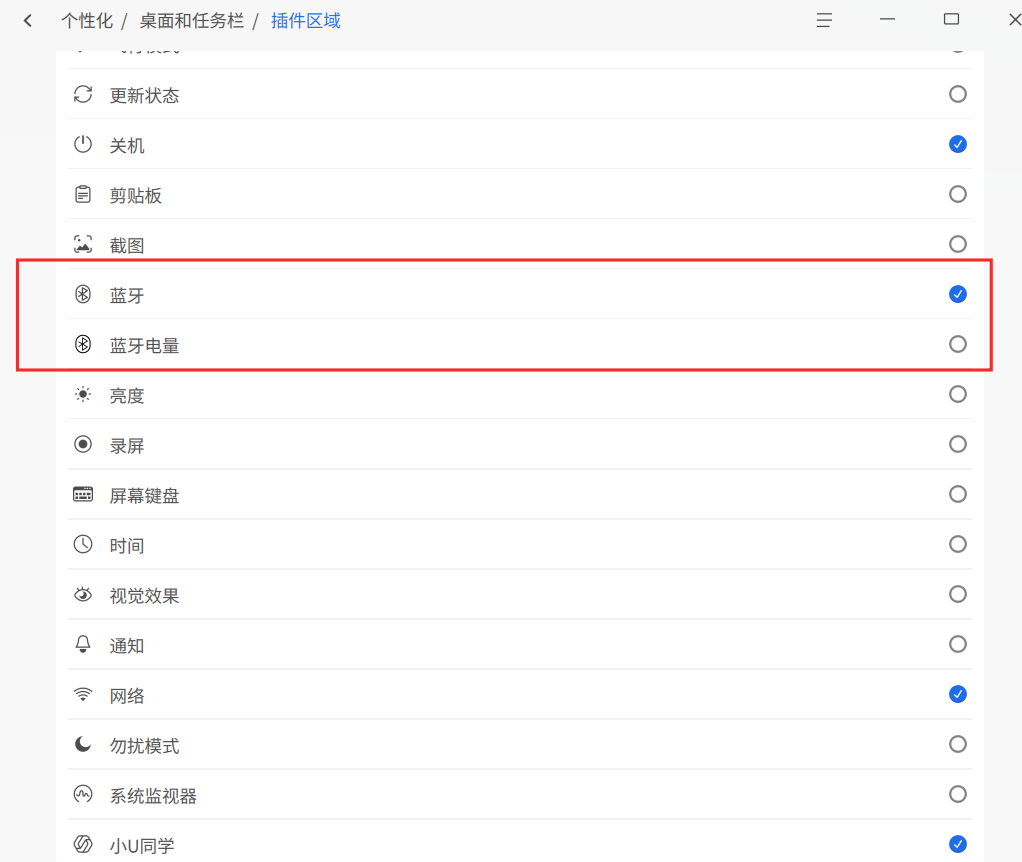Screen dimensions: 1022x862
Task: Select the 通知 label text
Action: pos(126,646)
